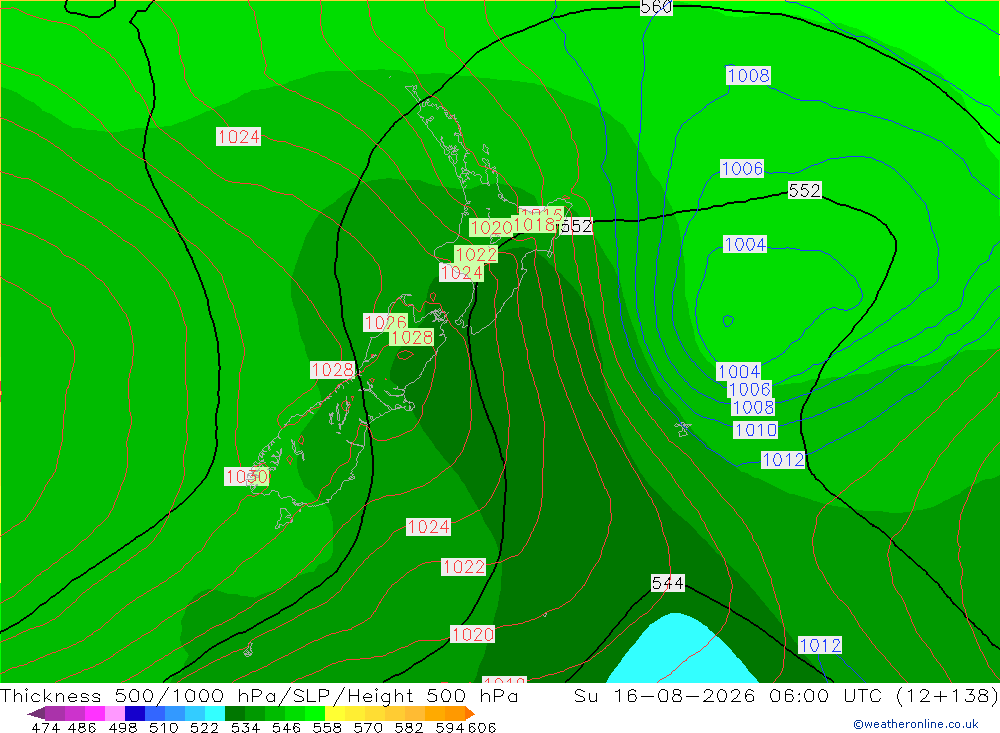Screen dimensions: 1000x733
Task: Click the navy blue legend swatch
Action: 135,713
